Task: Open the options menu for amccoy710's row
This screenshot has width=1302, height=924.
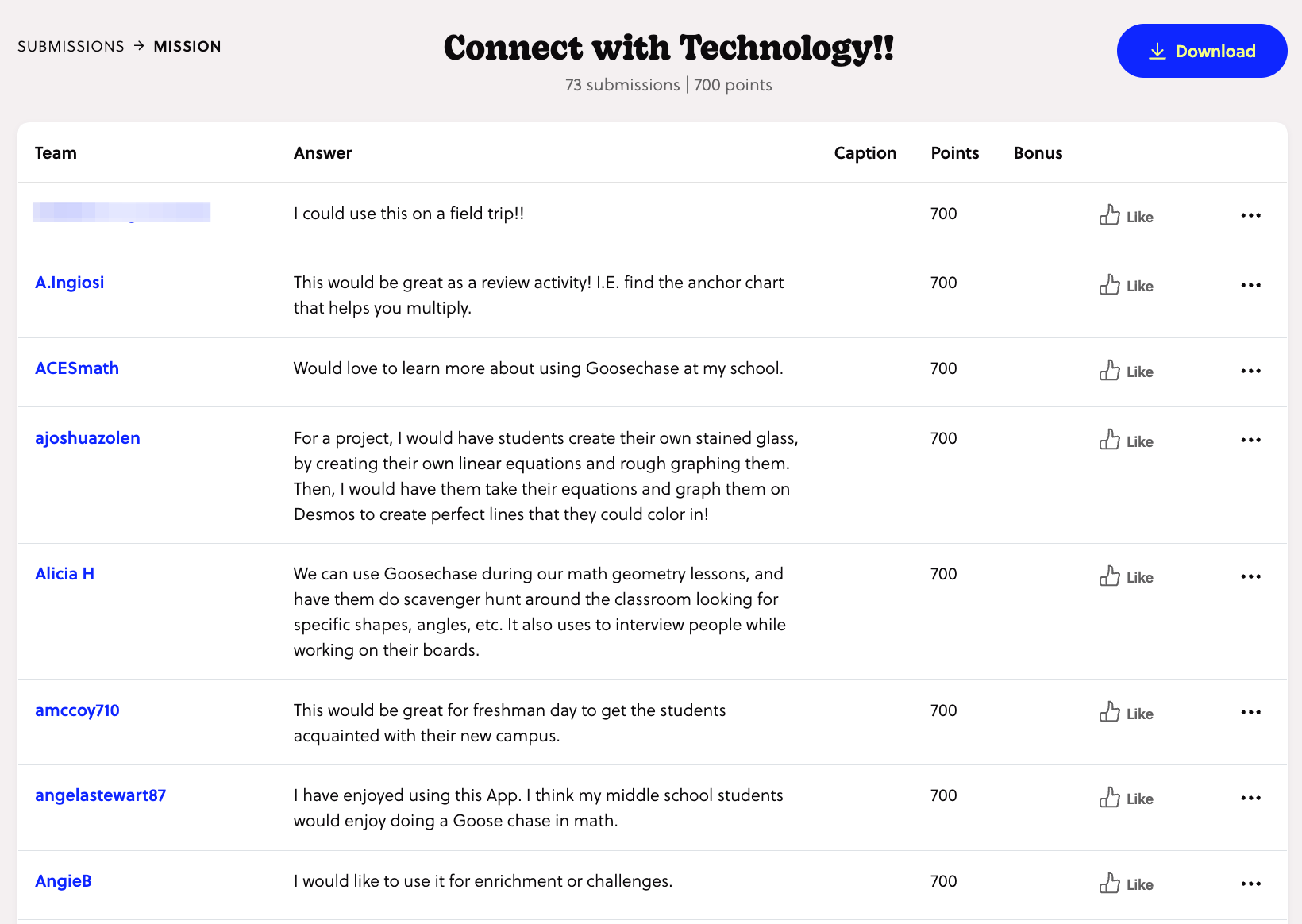Action: tap(1250, 712)
